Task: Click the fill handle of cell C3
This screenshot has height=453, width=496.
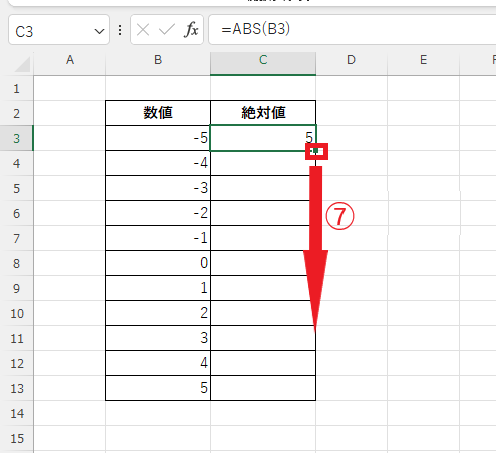Action: 315,151
